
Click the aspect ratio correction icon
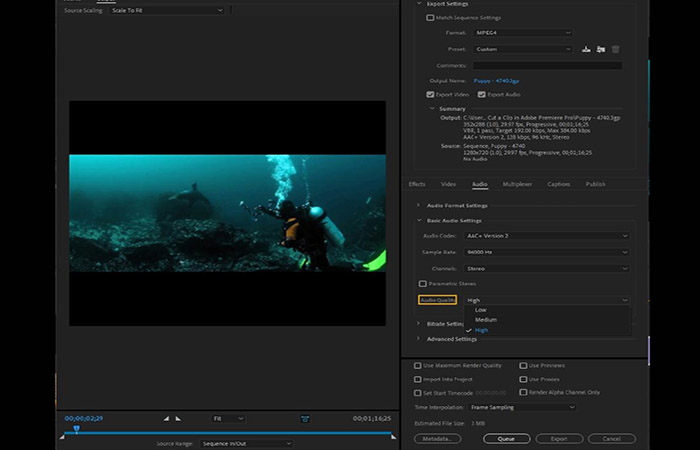click(305, 418)
